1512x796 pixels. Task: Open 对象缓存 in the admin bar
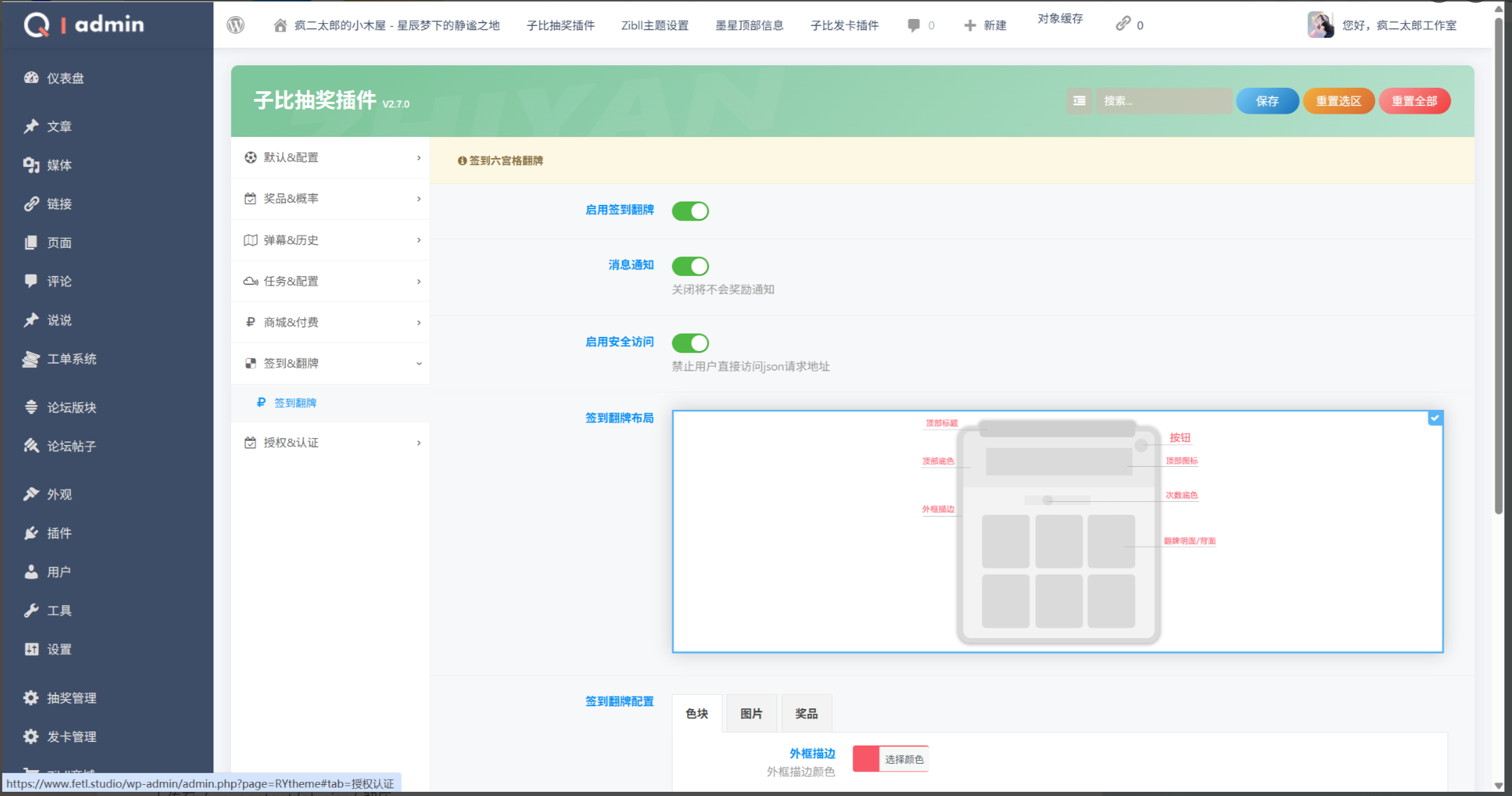[x=1060, y=18]
